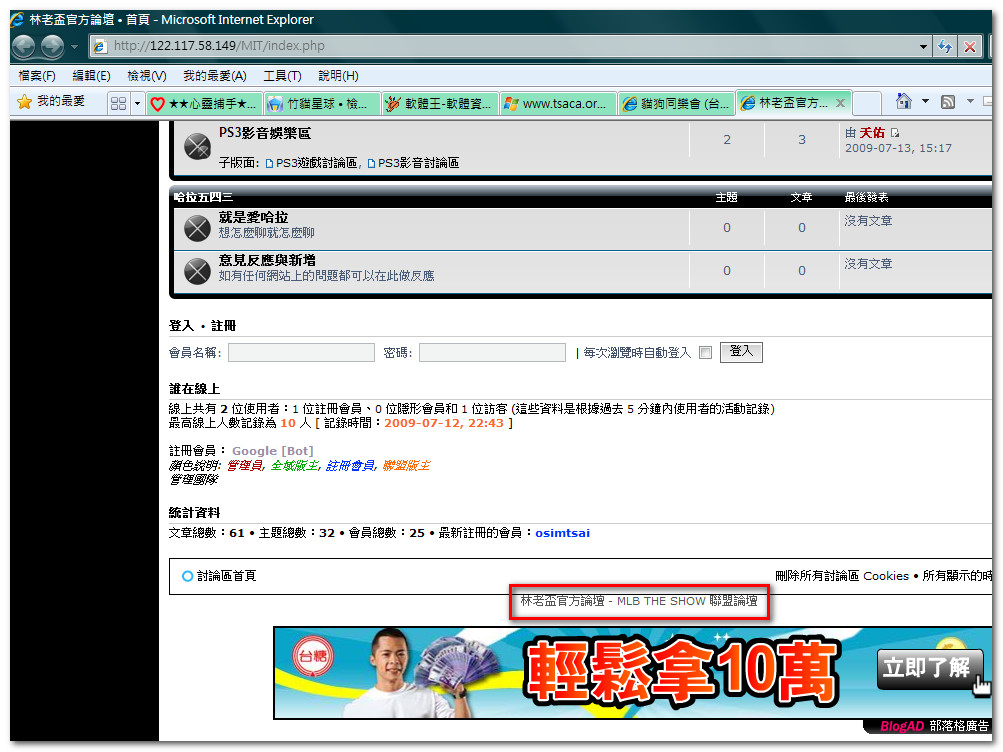The image size is (1003, 752).
Task: Click the browser Forward arrow button
Action: click(52, 46)
